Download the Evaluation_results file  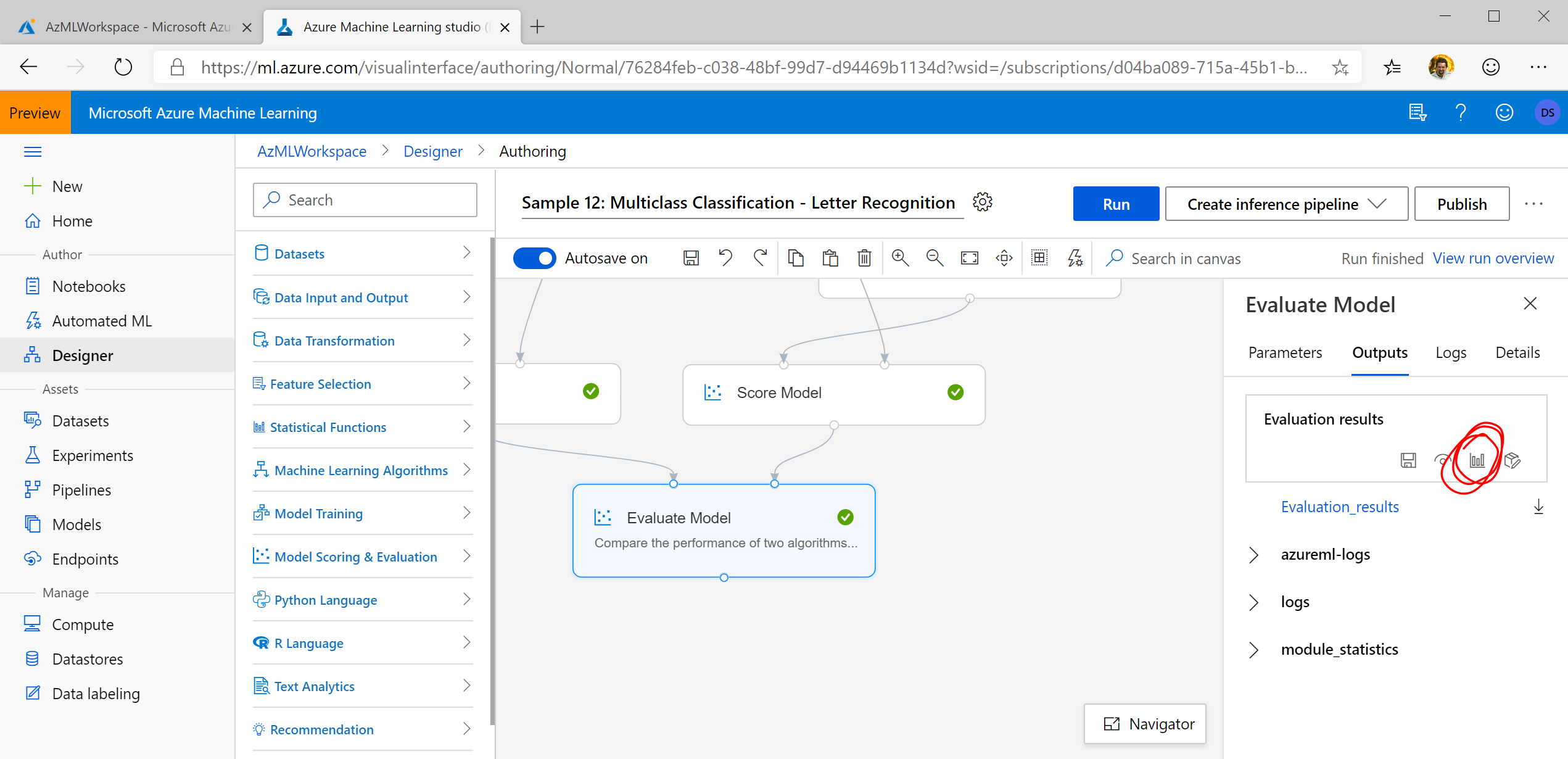[1538, 507]
